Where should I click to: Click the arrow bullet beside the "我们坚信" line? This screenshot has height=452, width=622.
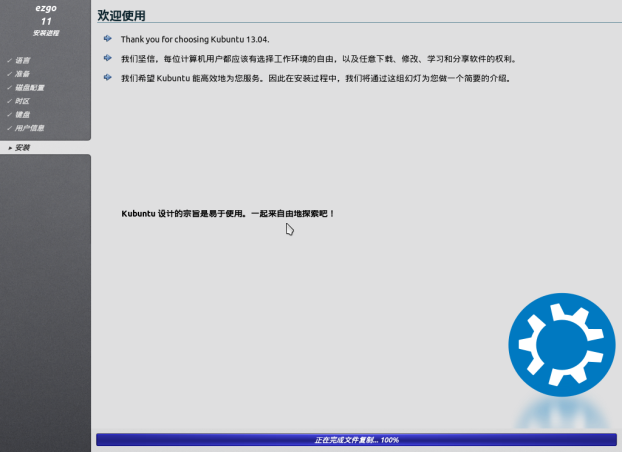click(108, 58)
